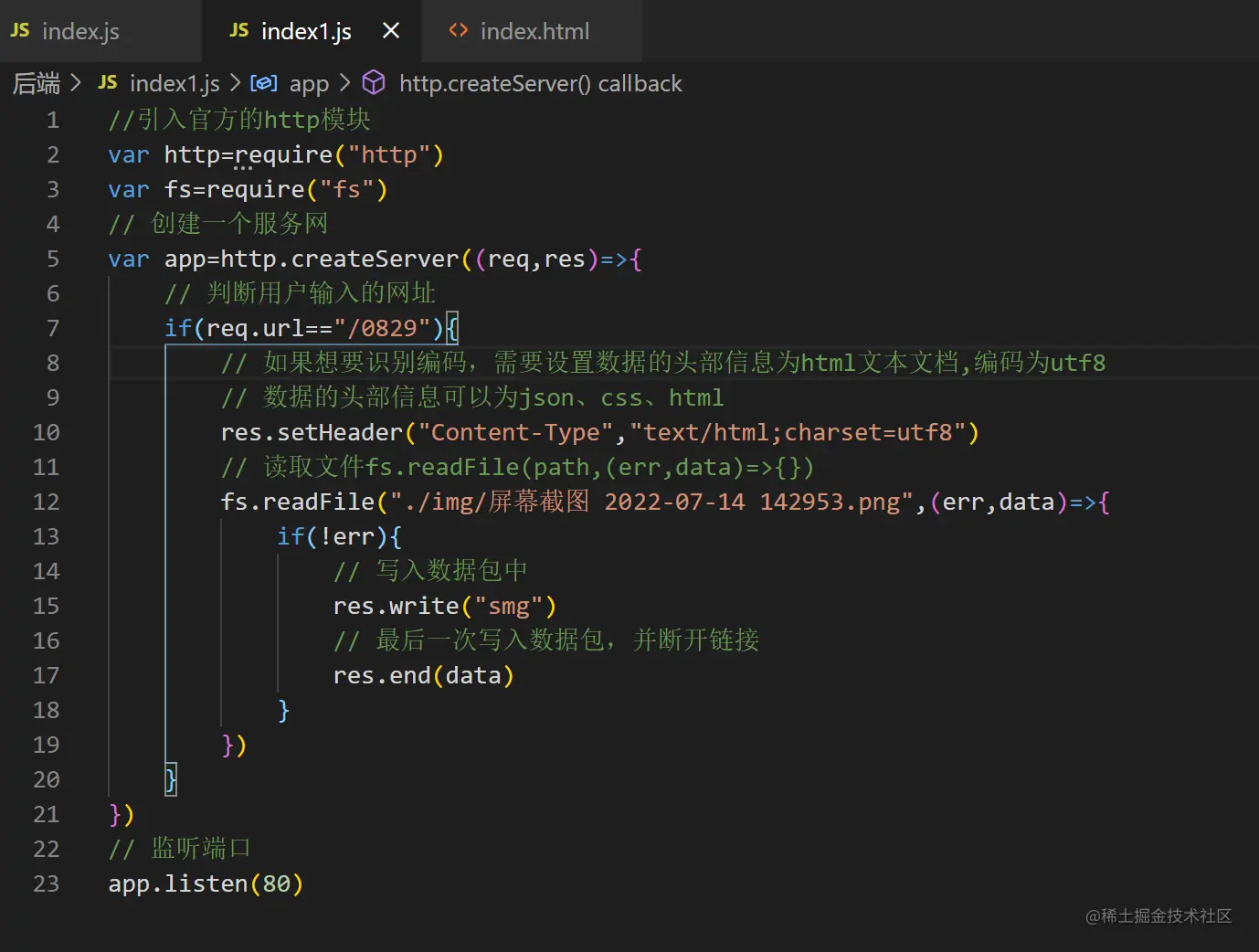Click the JS file icon on index1.js tab
Screen dimensions: 1259x952
tap(239, 31)
